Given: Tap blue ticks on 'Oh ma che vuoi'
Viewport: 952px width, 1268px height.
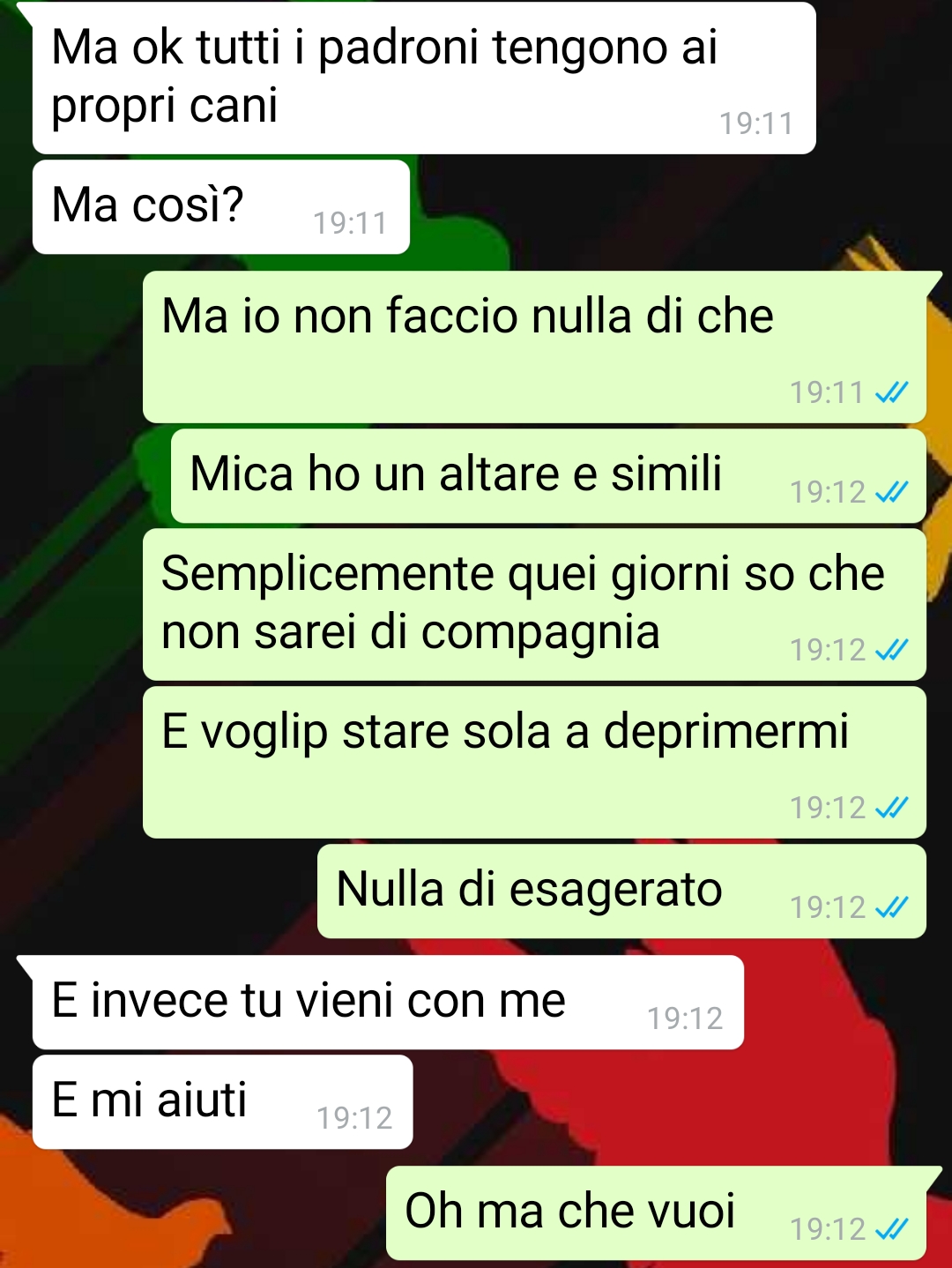Looking at the screenshot, I should click(891, 1229).
